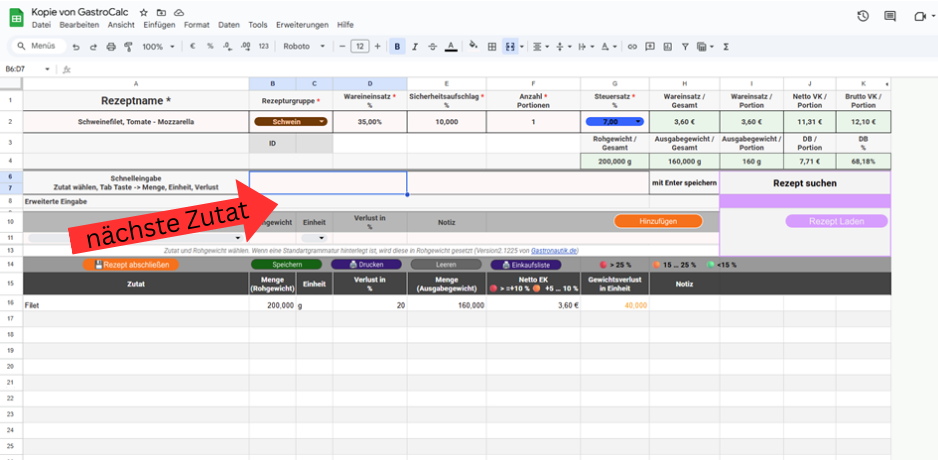Open the Einheit dropdown in row 11

(314, 238)
